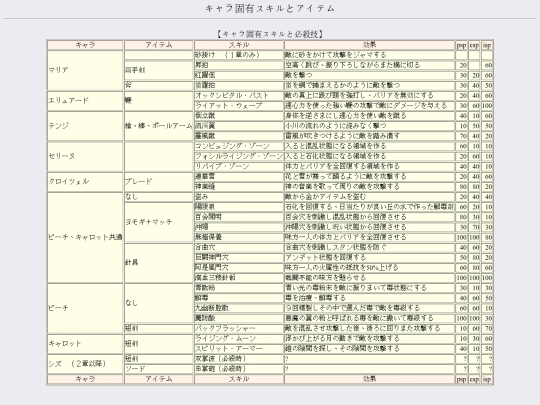Select the esp header above the マリア rows
Viewport: 540px width, 405px height.
[474, 45]
